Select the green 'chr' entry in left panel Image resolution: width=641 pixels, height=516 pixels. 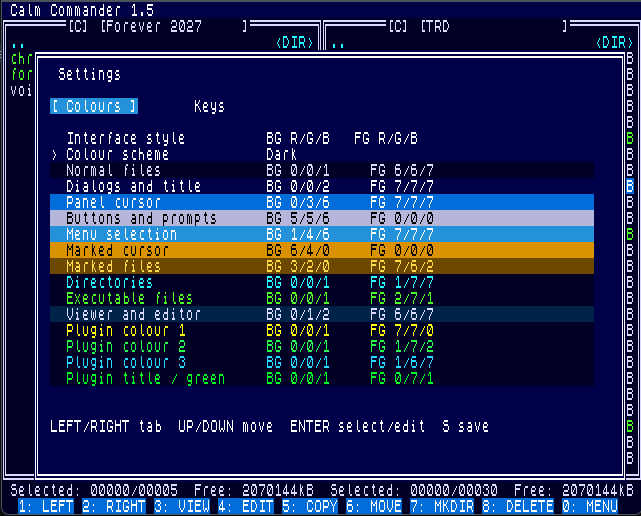[22, 59]
